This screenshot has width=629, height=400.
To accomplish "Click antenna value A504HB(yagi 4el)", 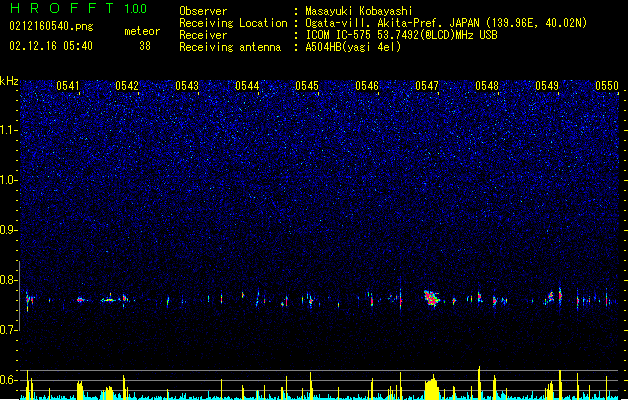I will click(x=353, y=47).
